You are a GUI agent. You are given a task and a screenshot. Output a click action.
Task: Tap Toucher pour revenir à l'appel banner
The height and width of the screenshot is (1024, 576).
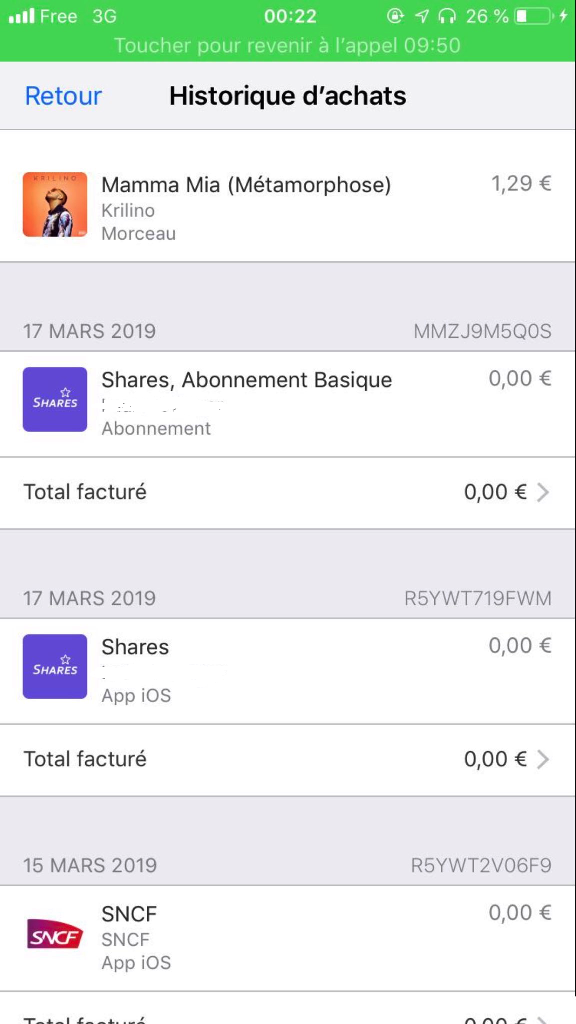tap(288, 46)
